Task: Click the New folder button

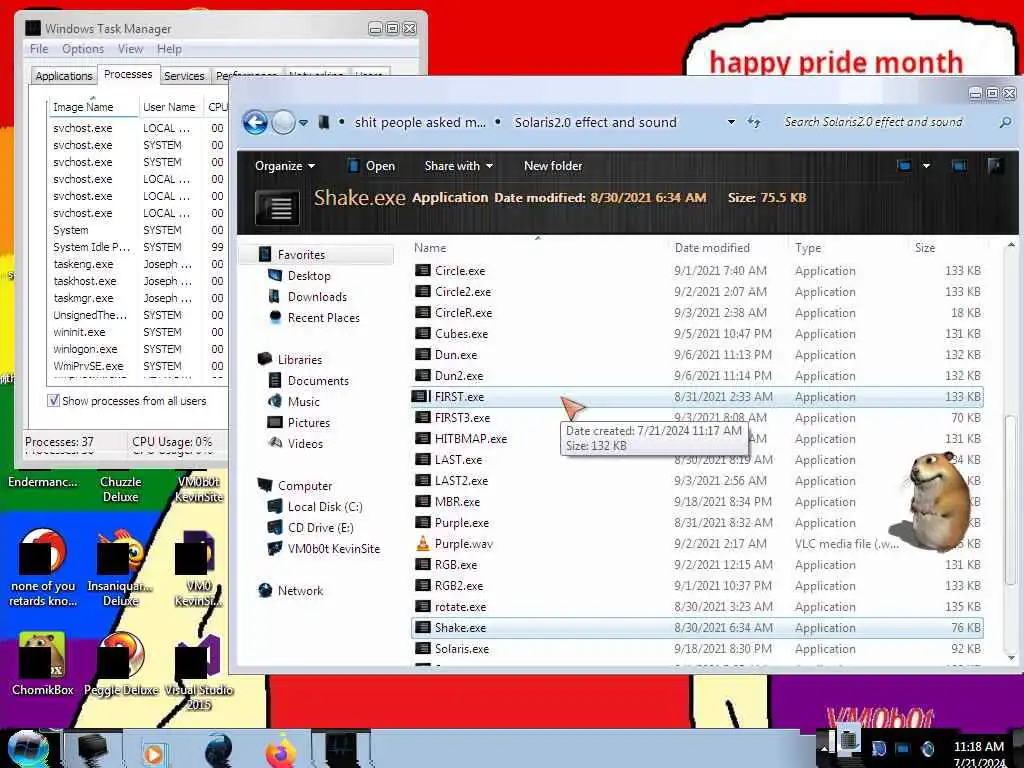Action: point(552,166)
